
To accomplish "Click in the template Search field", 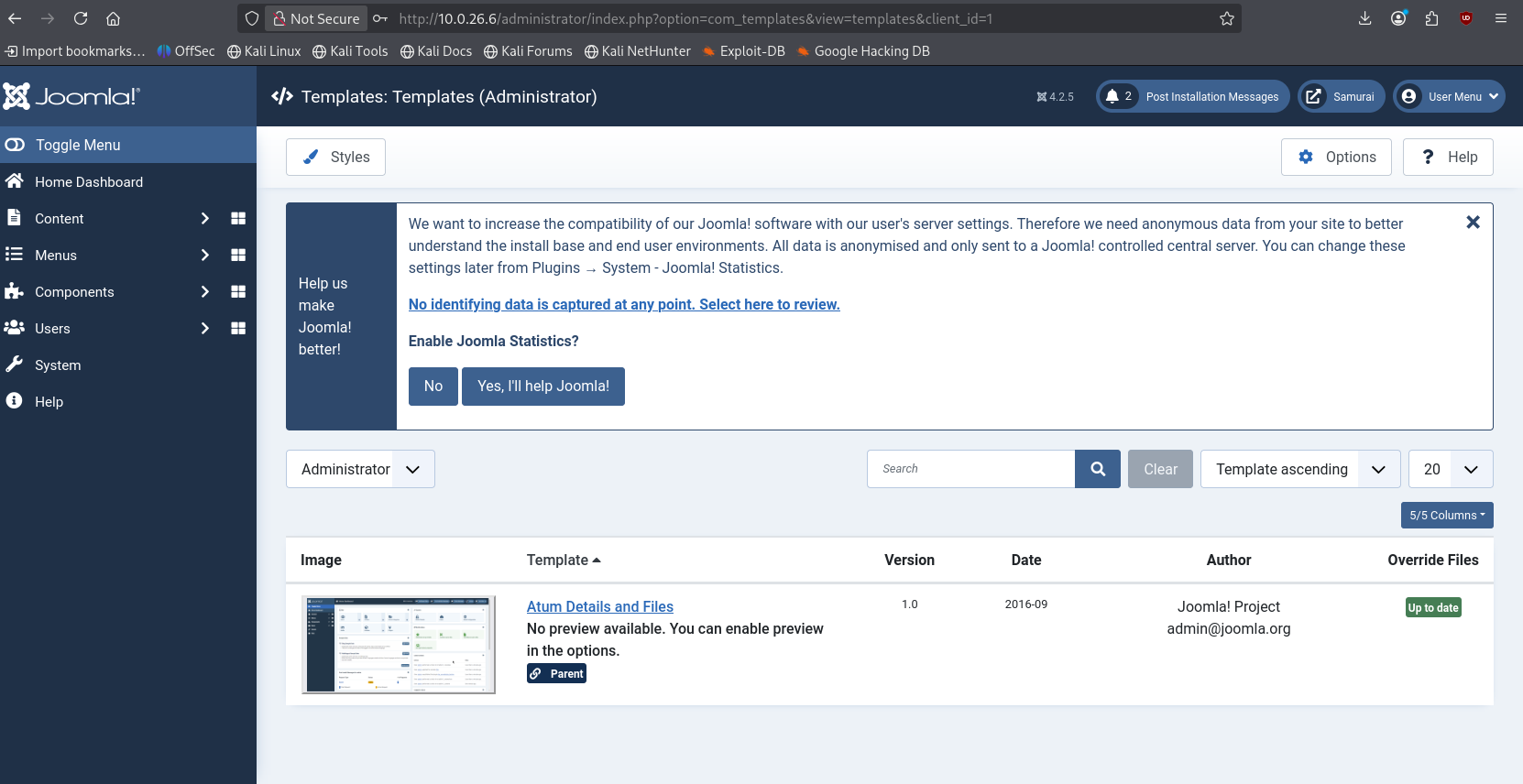I will (x=971, y=469).
